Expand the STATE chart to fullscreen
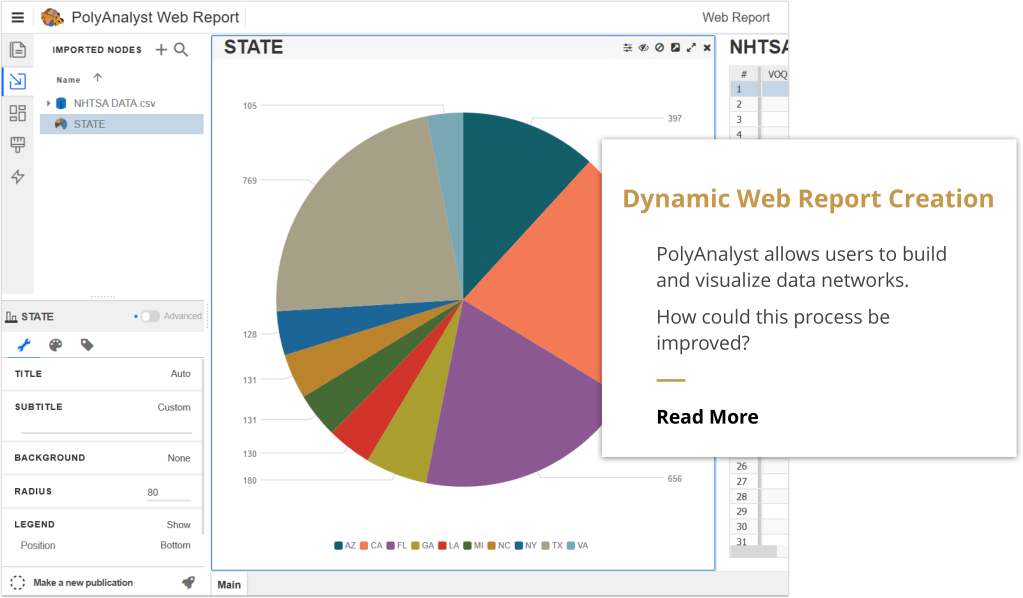Image resolution: width=1023 pixels, height=598 pixels. point(691,48)
